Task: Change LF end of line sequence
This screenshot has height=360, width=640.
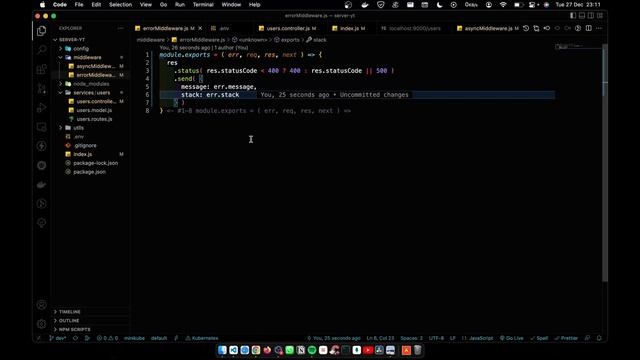Action: 453,338
